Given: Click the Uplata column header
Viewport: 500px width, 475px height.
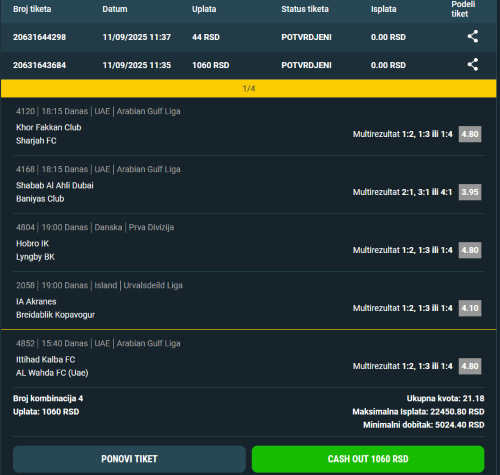Looking at the screenshot, I should point(204,9).
